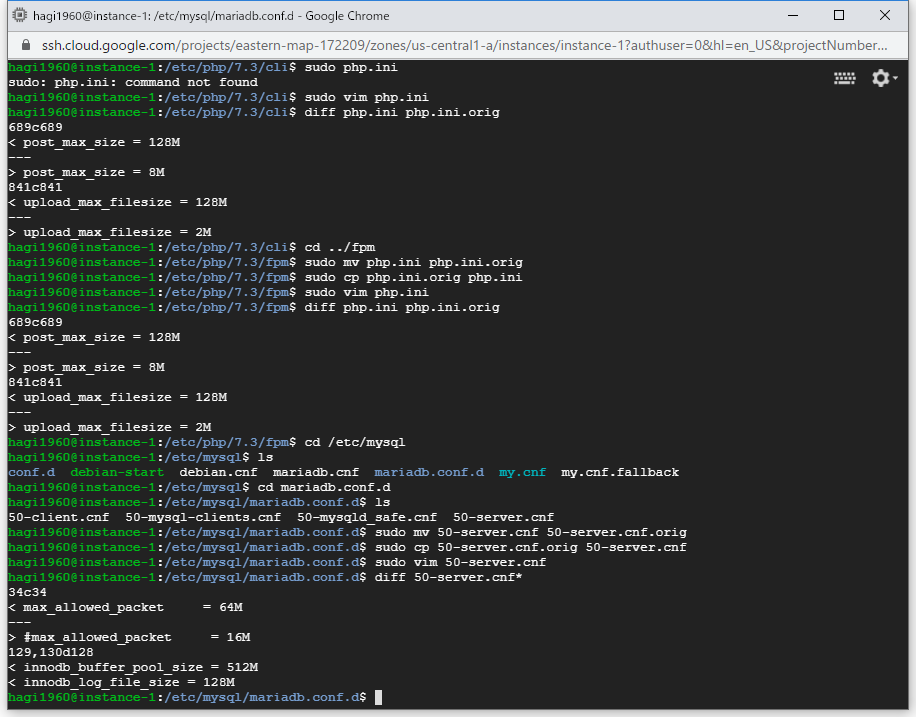Click 'cd mariadb.conf.d' command text

pos(324,487)
